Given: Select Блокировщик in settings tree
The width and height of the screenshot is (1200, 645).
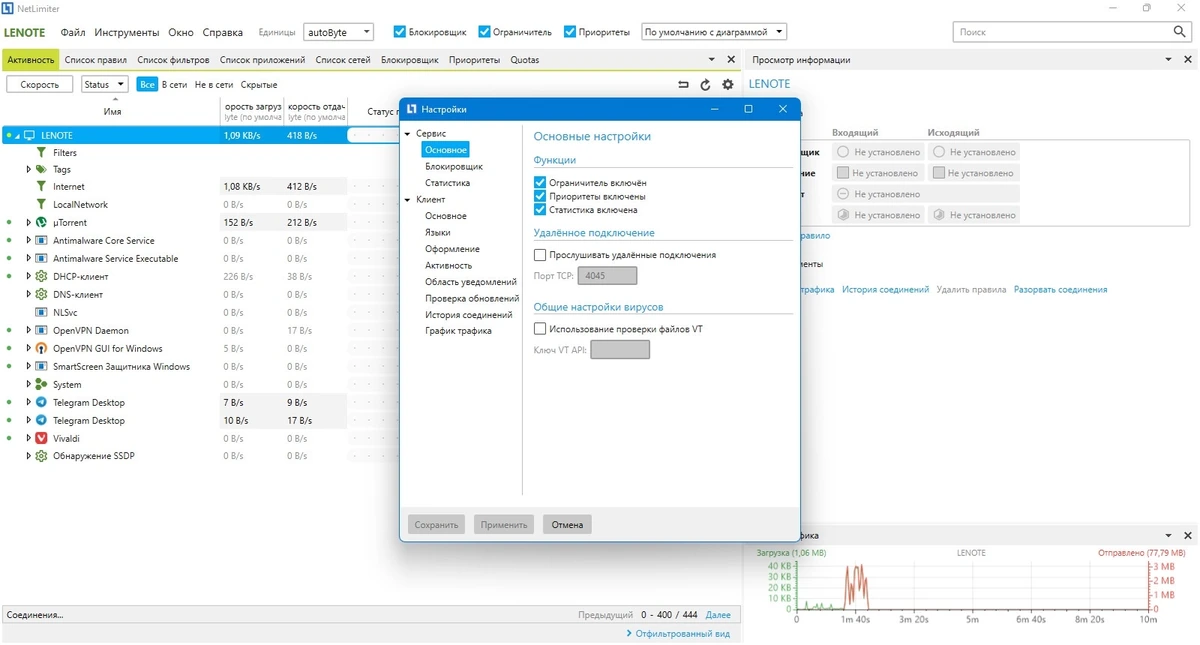Looking at the screenshot, I should [453, 167].
